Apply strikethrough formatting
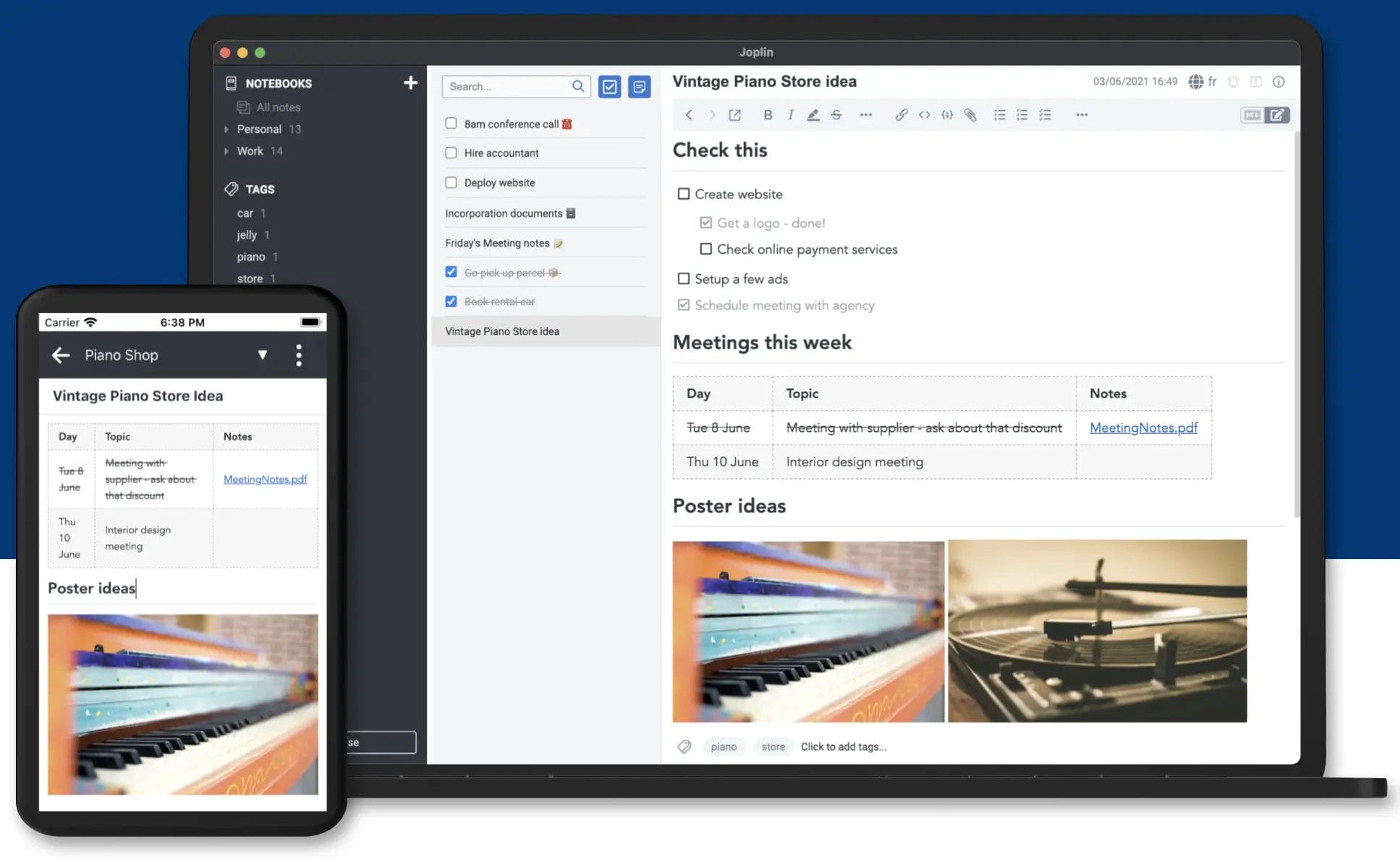This screenshot has height=860, width=1400. pyautogui.click(x=836, y=114)
